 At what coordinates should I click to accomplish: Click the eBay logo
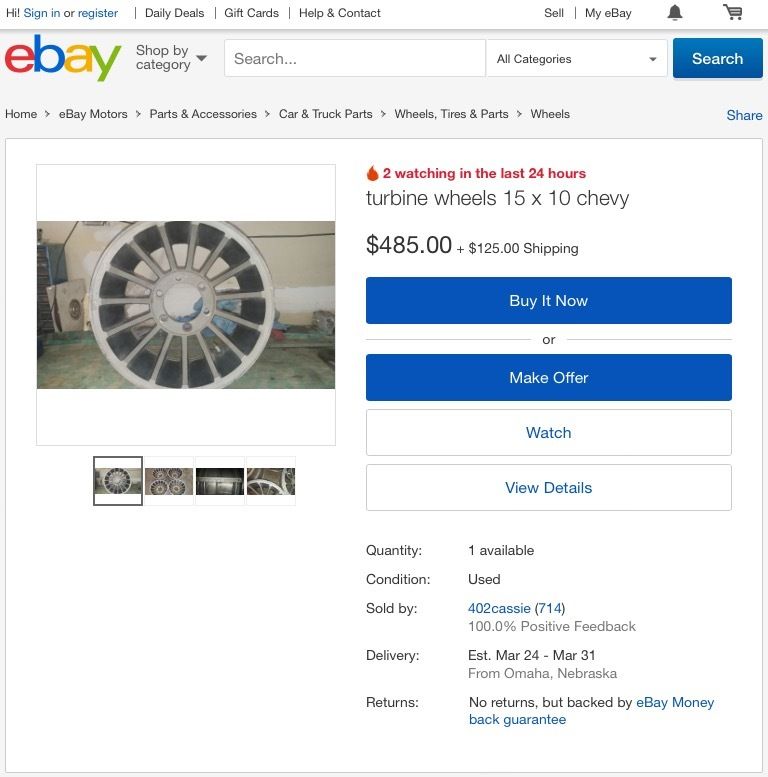coord(63,57)
